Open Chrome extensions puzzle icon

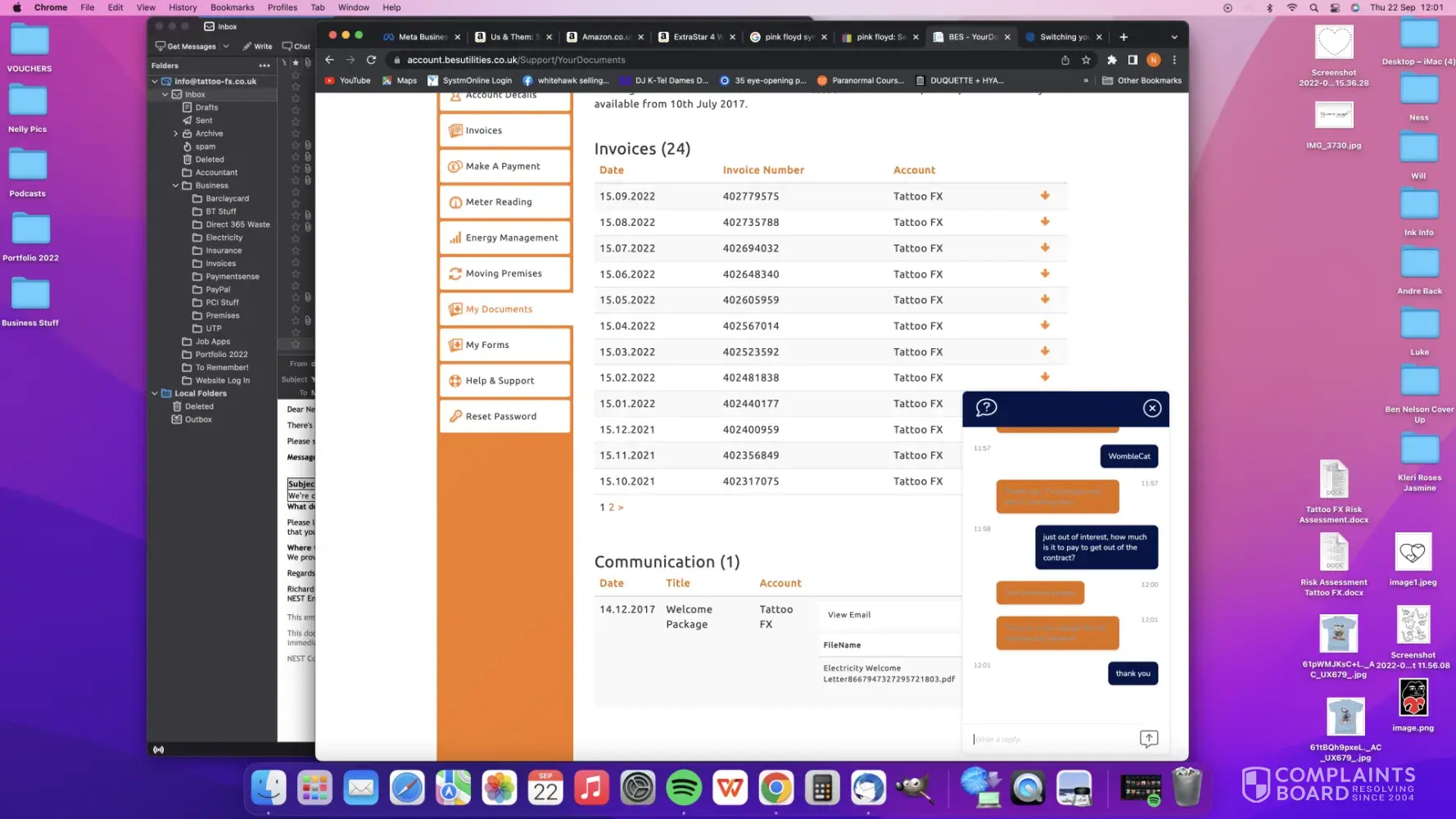click(x=1111, y=60)
